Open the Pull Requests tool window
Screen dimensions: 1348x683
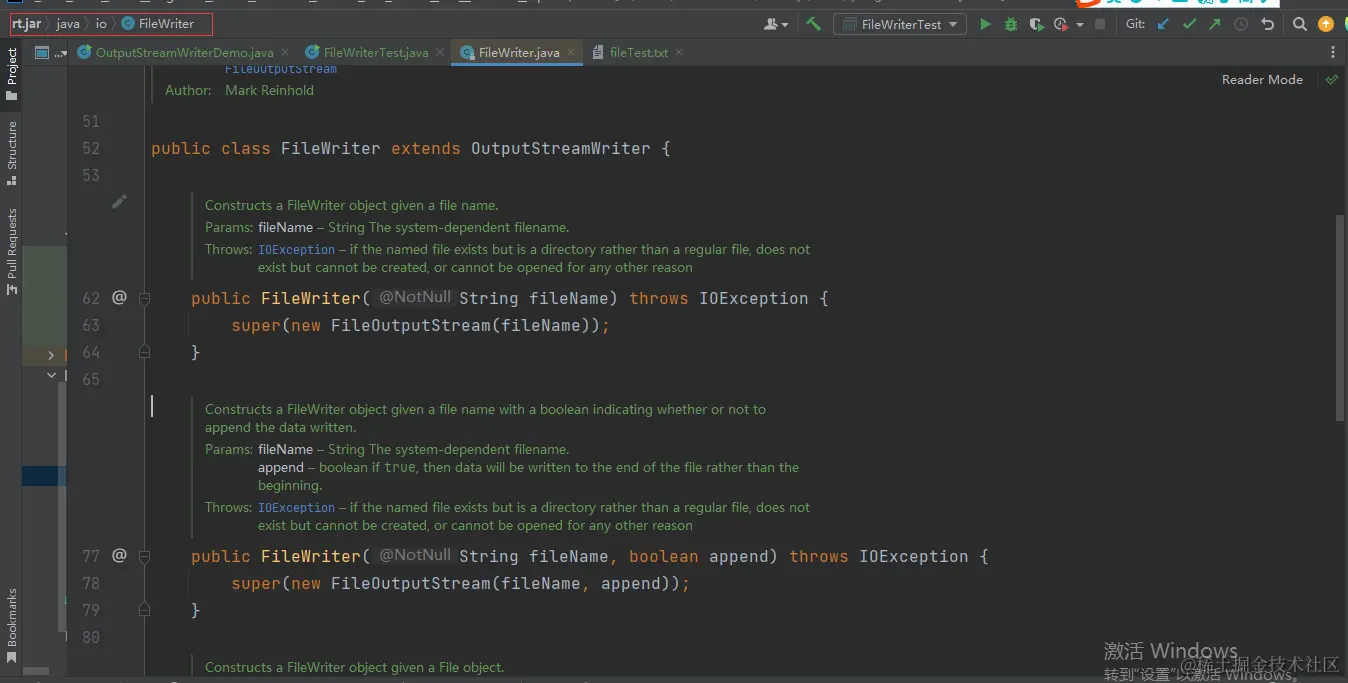pos(12,250)
